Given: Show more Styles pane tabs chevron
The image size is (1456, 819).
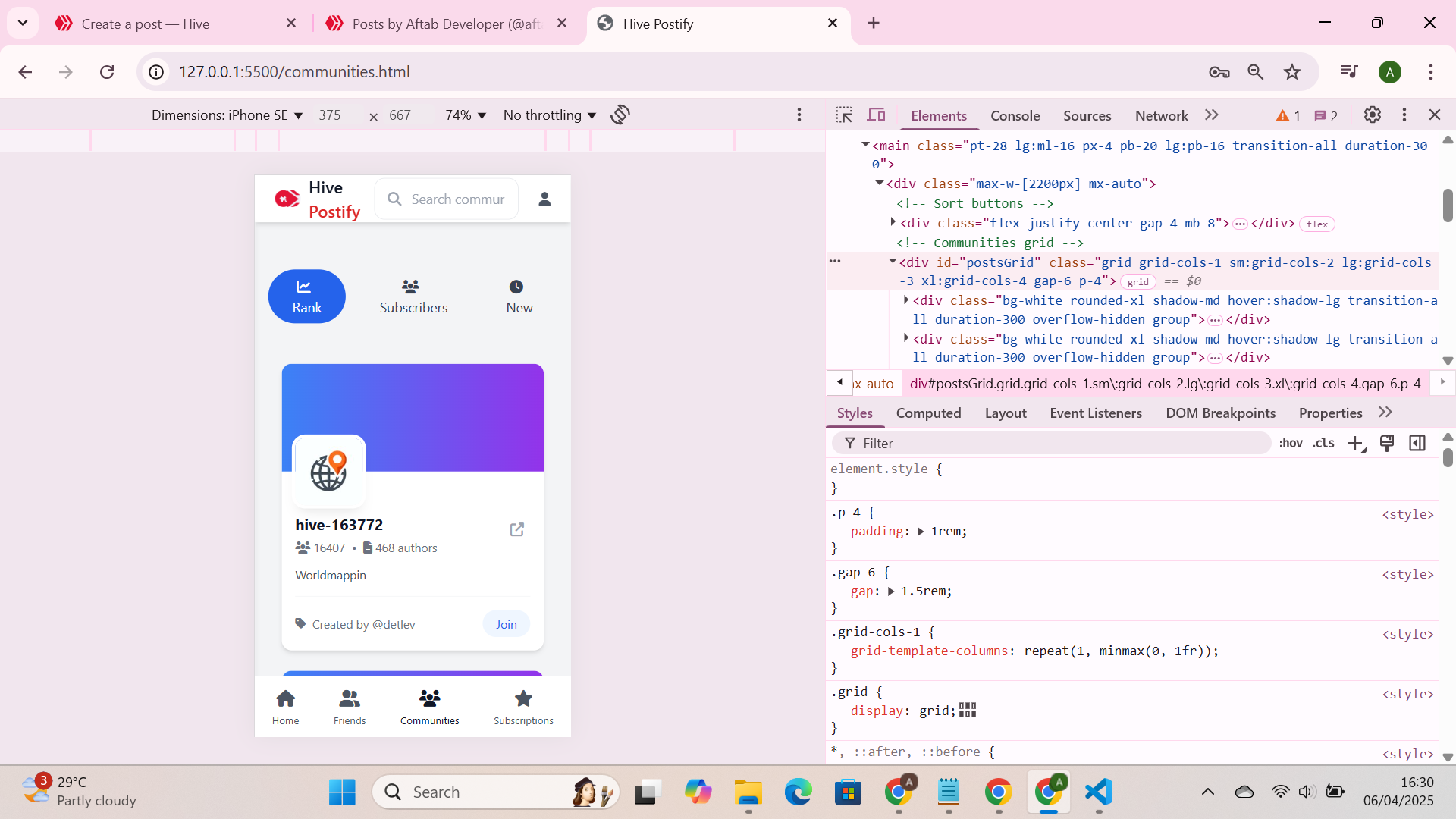Looking at the screenshot, I should 1385,413.
